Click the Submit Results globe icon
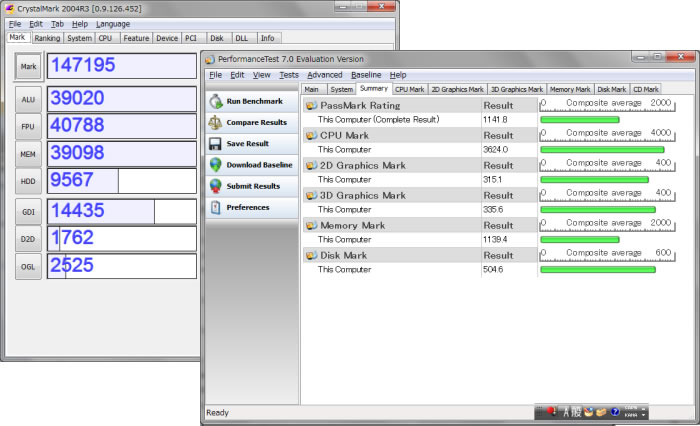The width and height of the screenshot is (700, 426). (216, 186)
